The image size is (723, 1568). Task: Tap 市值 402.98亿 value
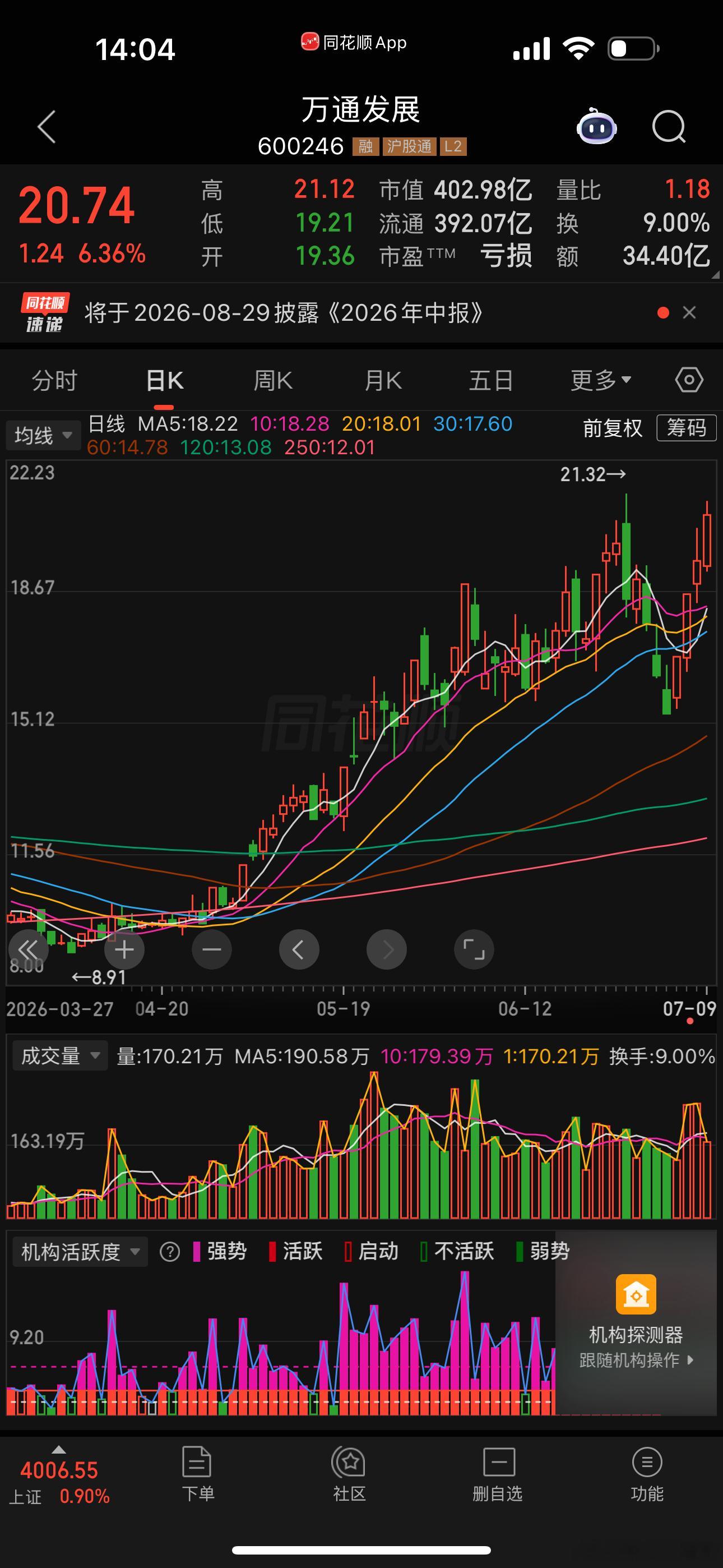483,190
